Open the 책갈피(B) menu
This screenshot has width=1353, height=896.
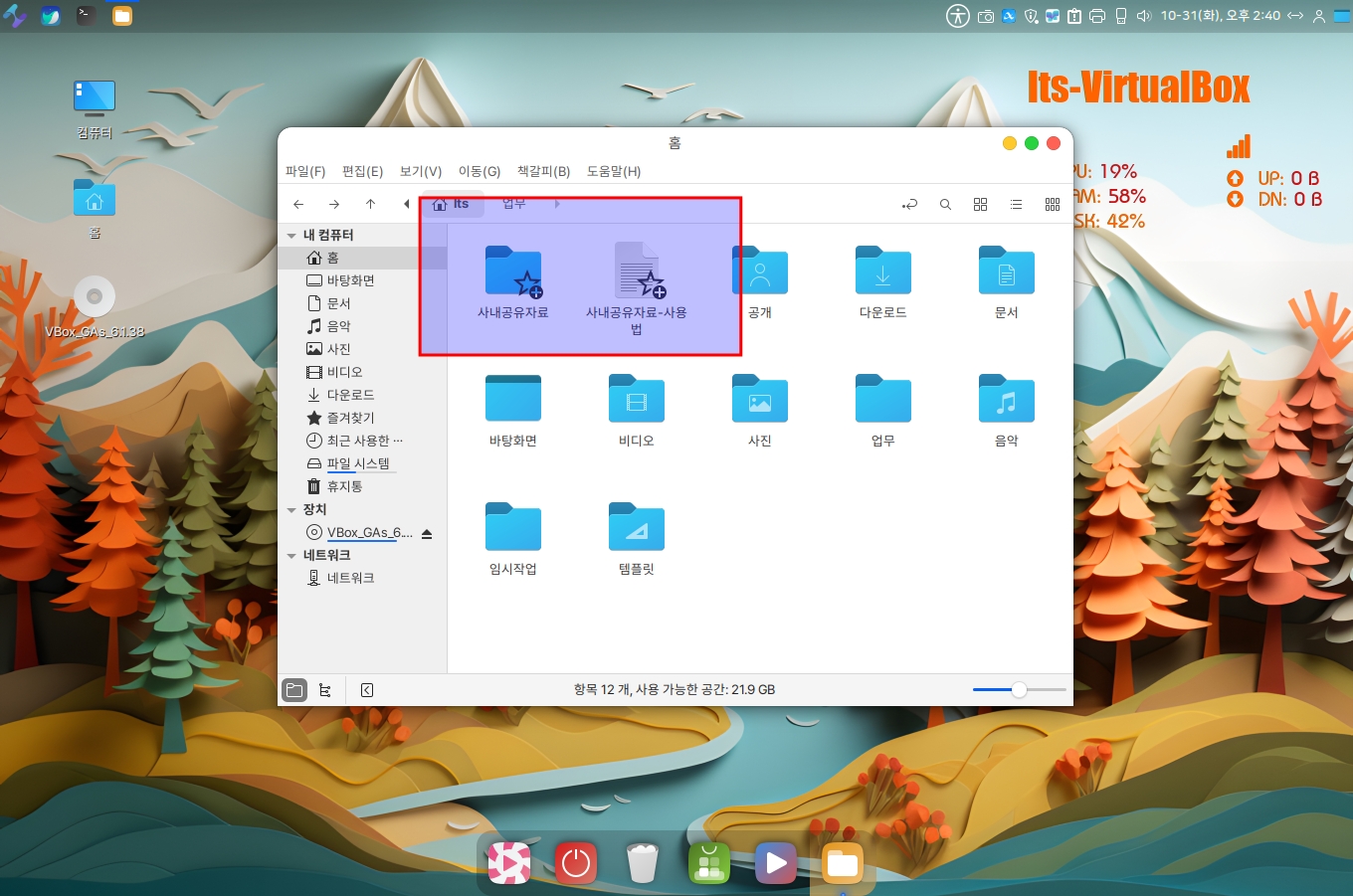(x=543, y=171)
